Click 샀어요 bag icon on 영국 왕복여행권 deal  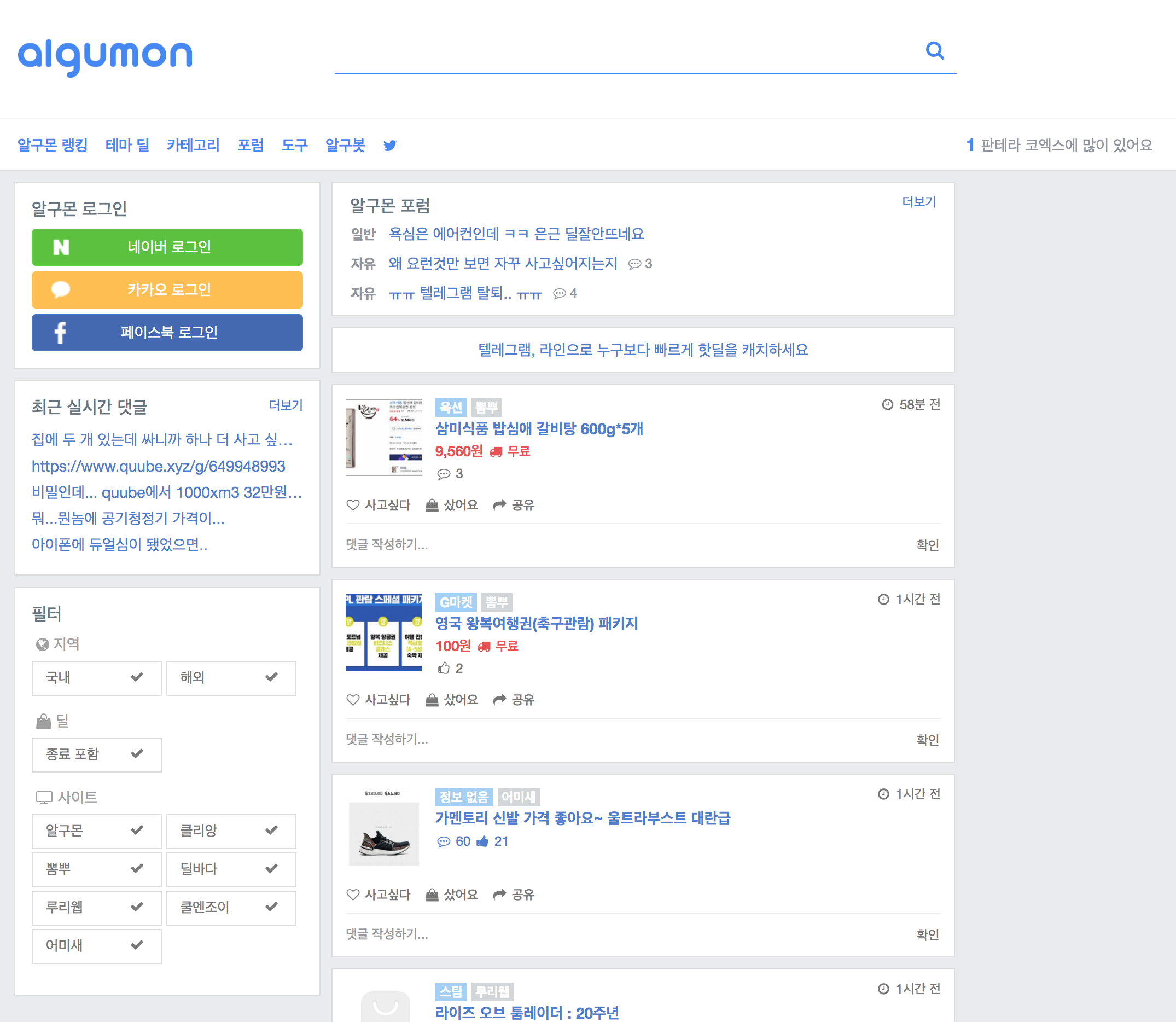(432, 700)
